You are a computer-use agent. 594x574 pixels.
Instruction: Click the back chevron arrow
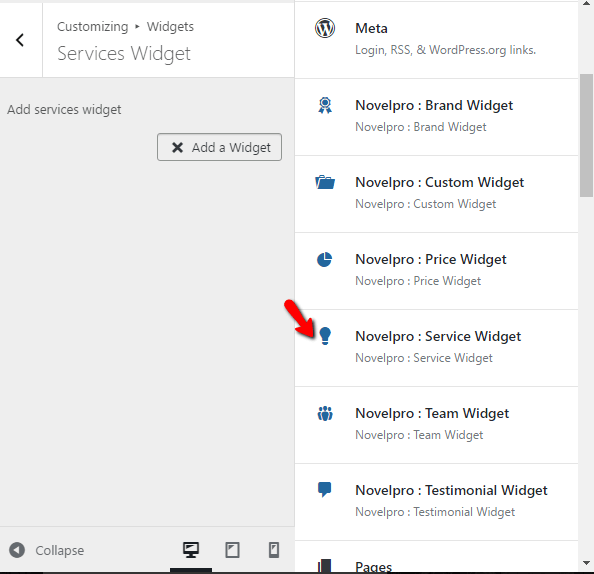20,40
